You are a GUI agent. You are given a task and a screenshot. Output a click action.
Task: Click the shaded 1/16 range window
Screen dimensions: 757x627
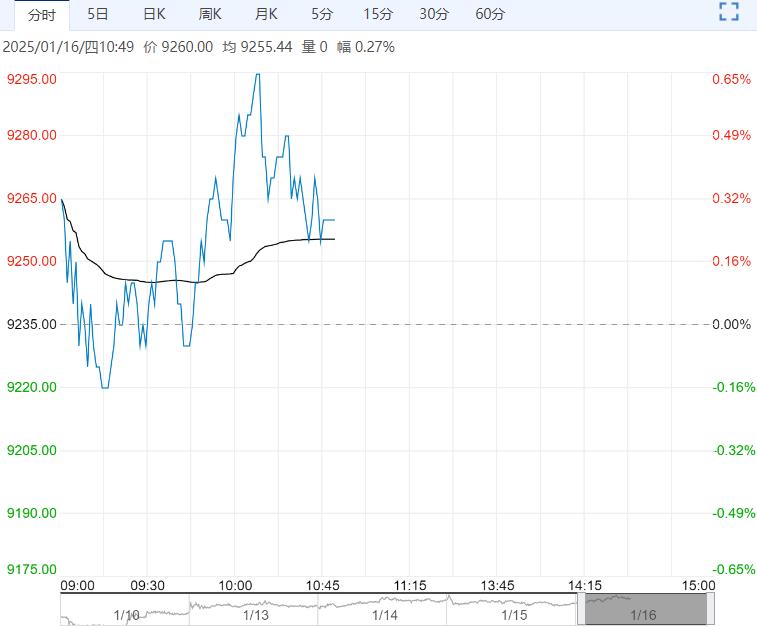[645, 608]
